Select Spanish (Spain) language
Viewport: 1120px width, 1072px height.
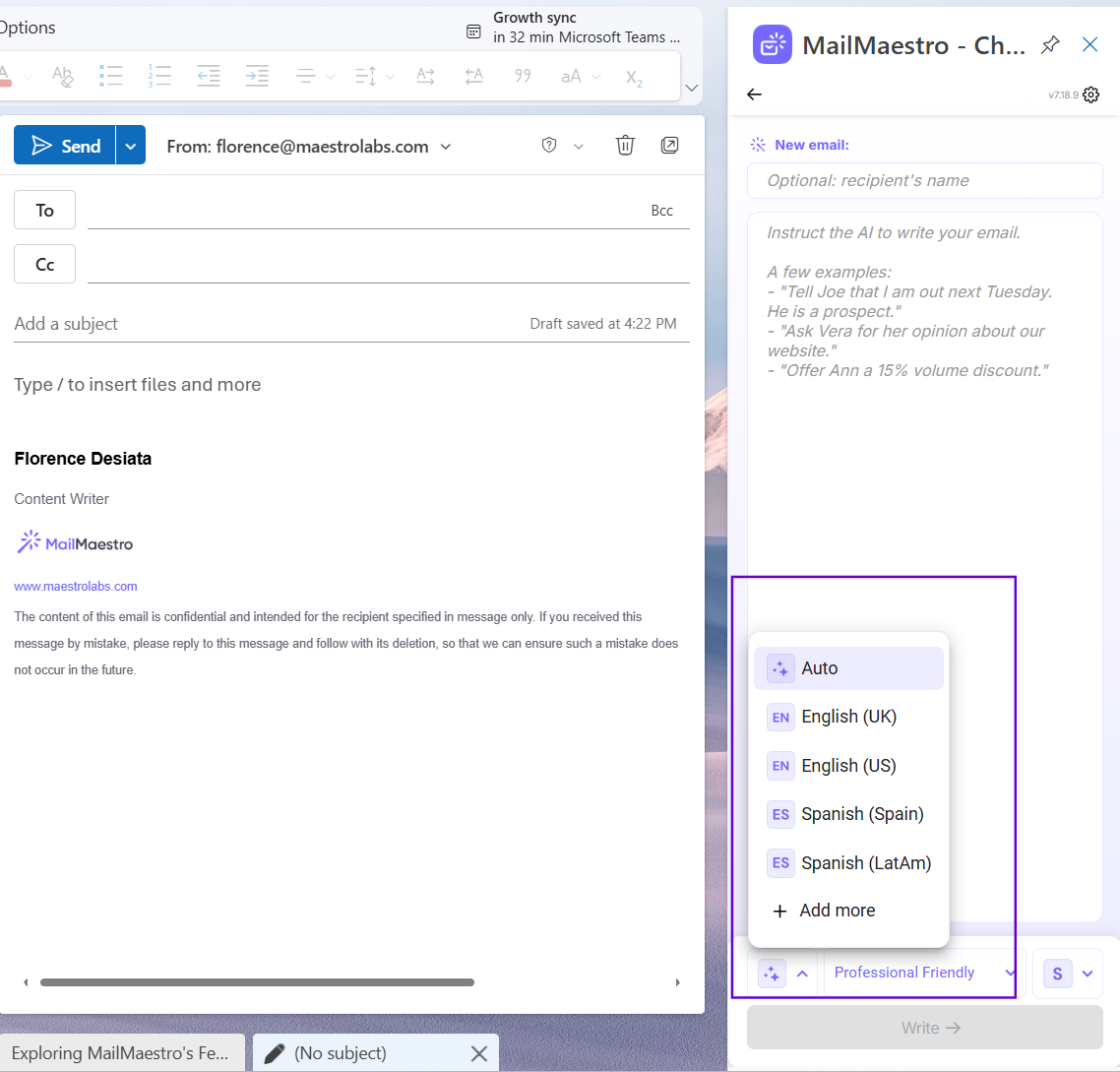tap(848, 814)
